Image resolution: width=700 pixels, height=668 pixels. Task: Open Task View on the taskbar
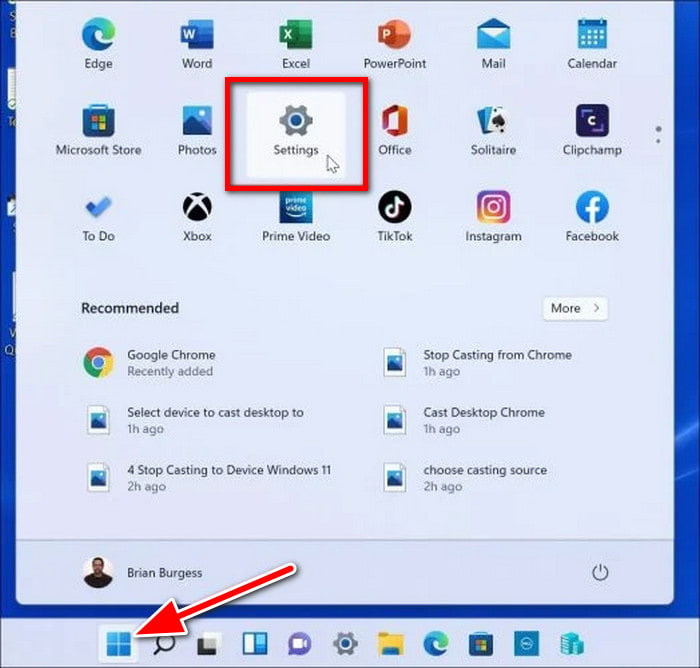208,644
